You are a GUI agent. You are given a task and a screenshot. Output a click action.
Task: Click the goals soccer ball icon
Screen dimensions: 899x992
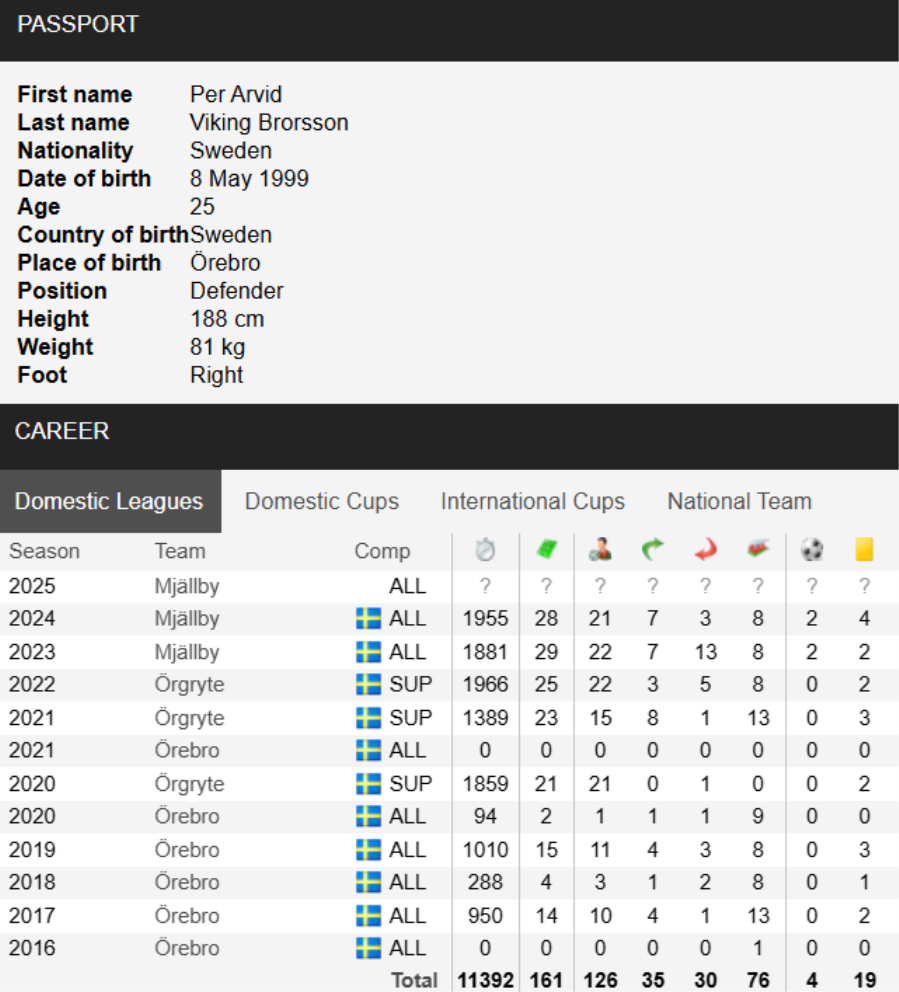(x=812, y=549)
